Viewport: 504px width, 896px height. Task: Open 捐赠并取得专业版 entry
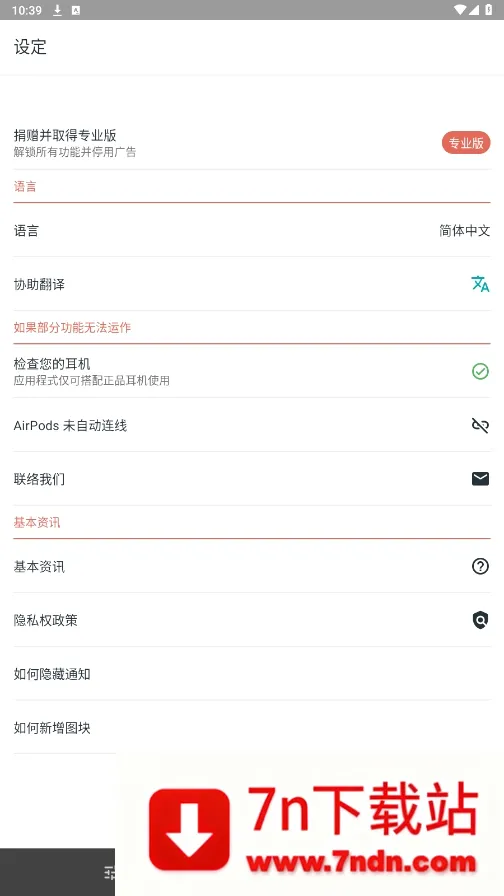click(252, 143)
